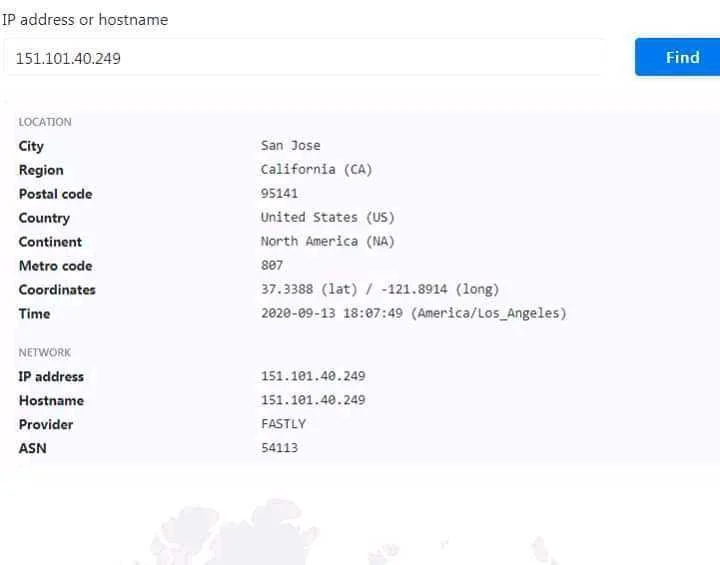This screenshot has width=720, height=565.
Task: Click the Hostname label
Action: (x=51, y=401)
